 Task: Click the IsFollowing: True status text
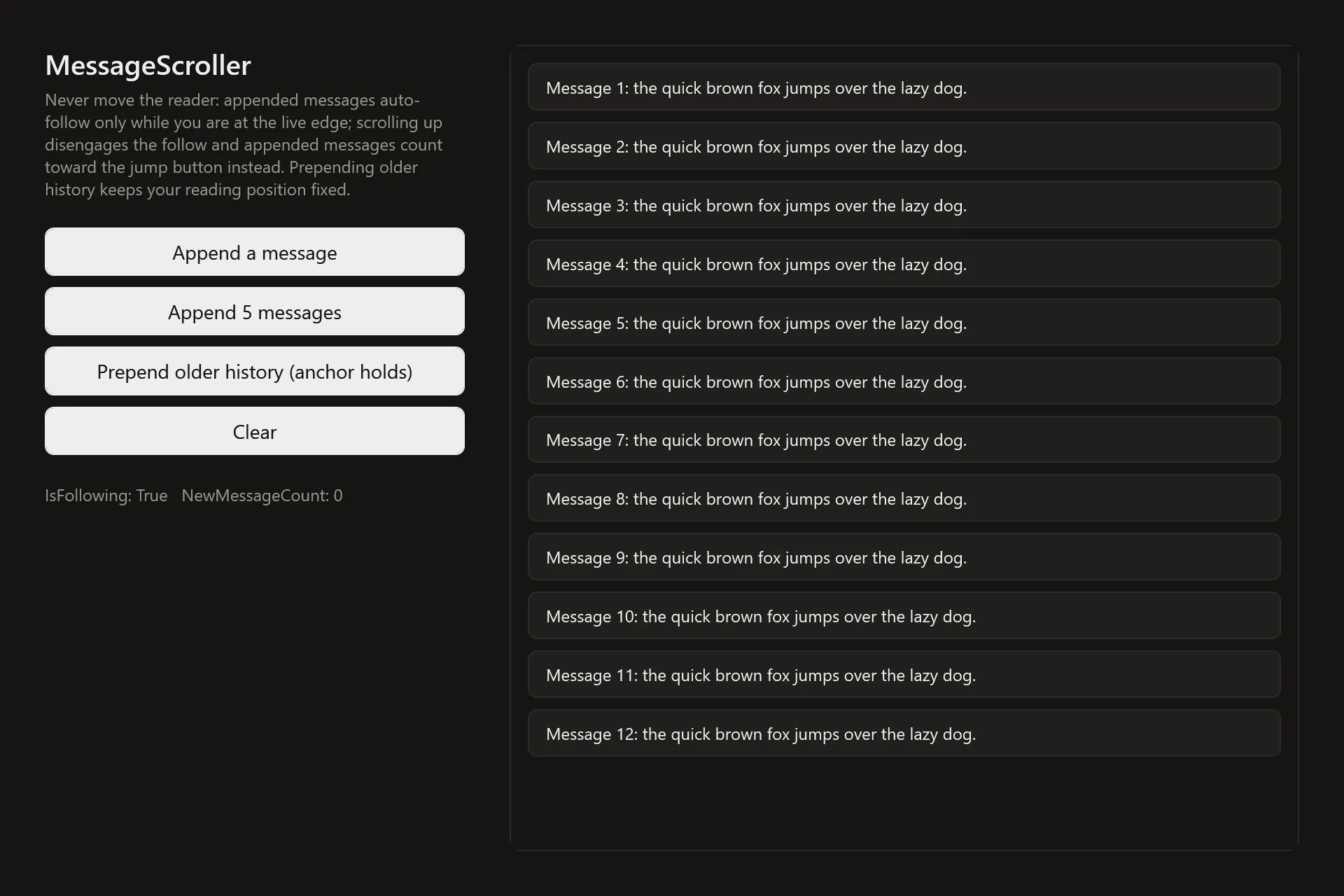click(x=106, y=496)
